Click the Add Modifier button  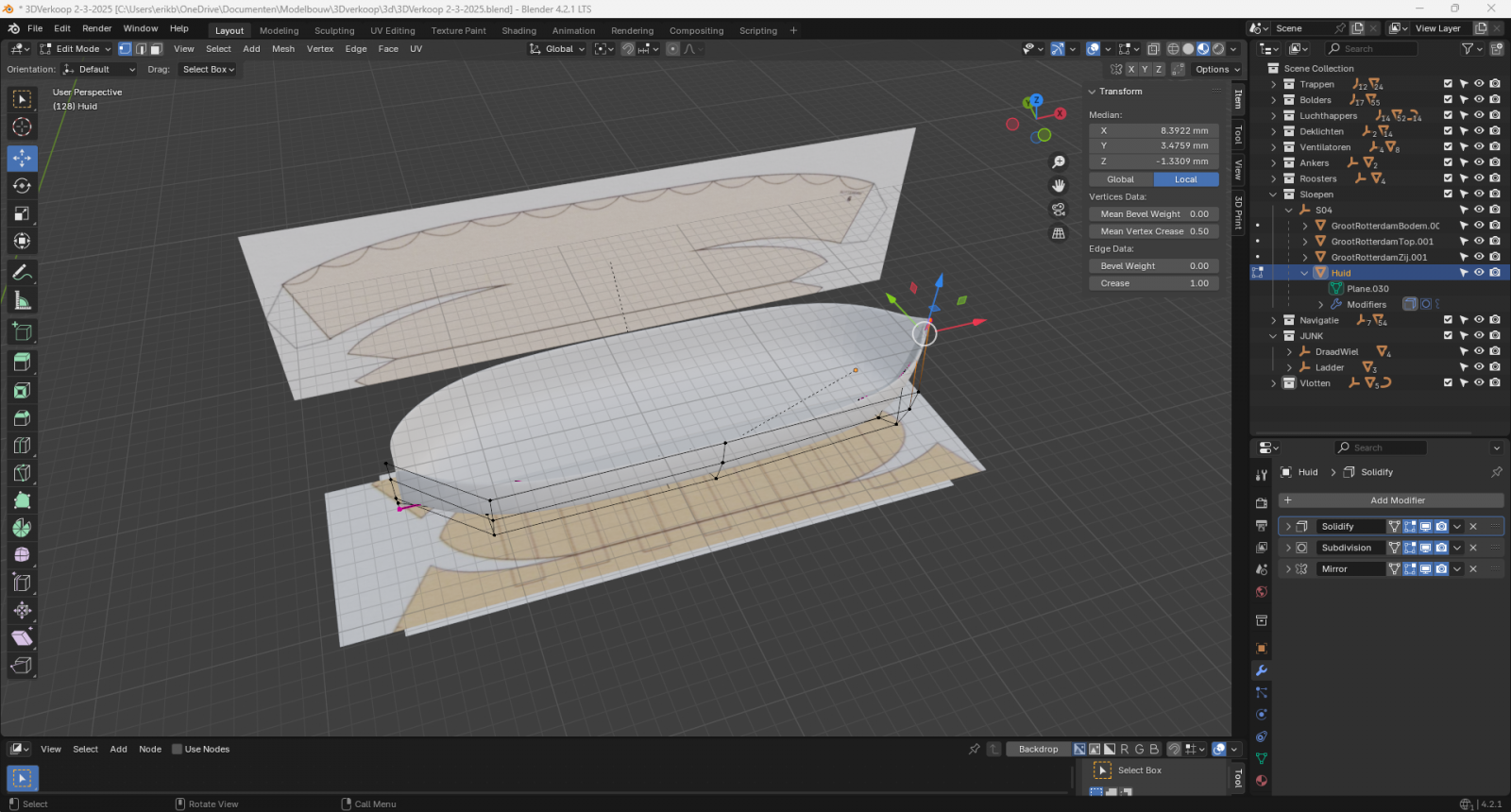[1390, 500]
